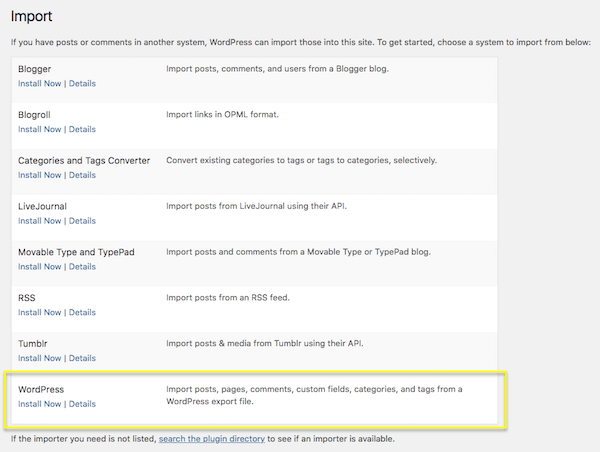Click description about converting categories to tags
The image size is (600, 452).
(x=301, y=160)
